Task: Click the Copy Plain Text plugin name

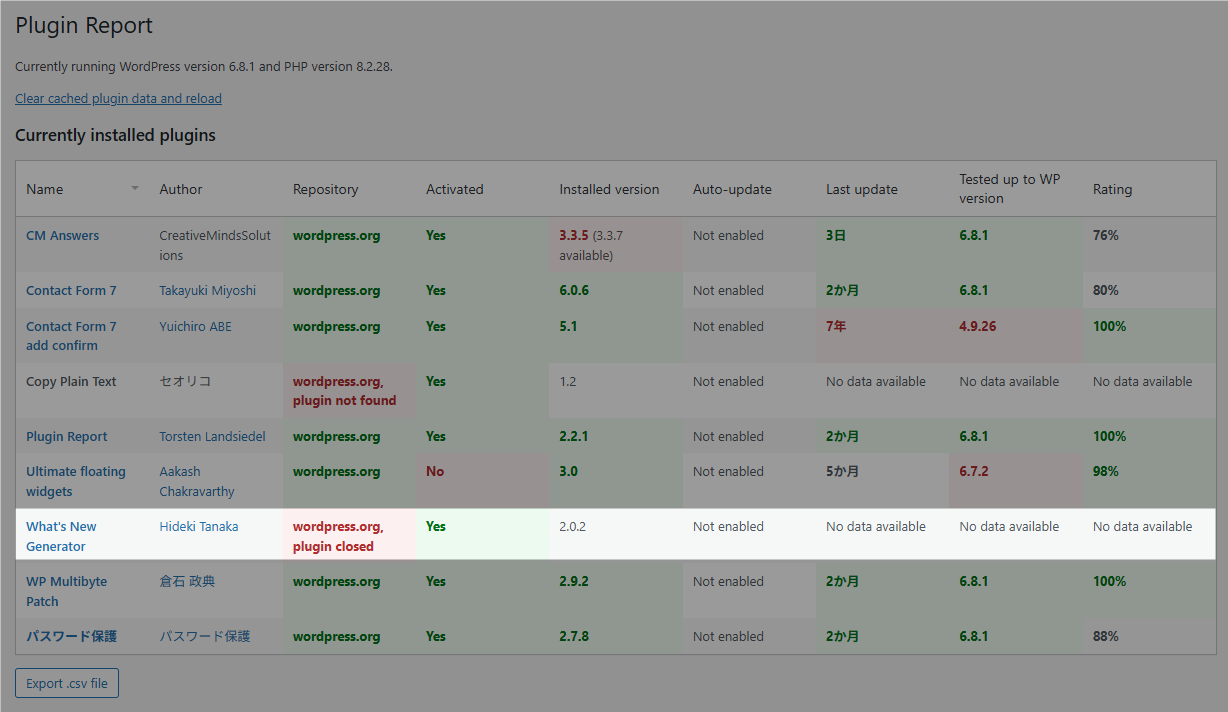Action: (x=71, y=382)
